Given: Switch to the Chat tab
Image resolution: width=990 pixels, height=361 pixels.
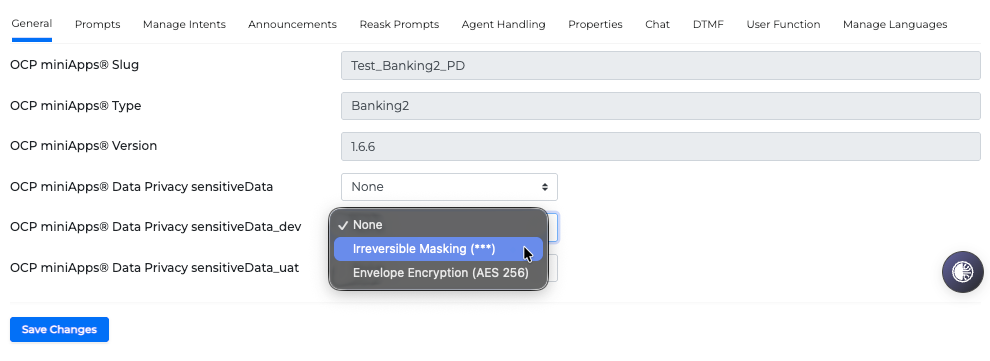Looking at the screenshot, I should click(x=657, y=25).
